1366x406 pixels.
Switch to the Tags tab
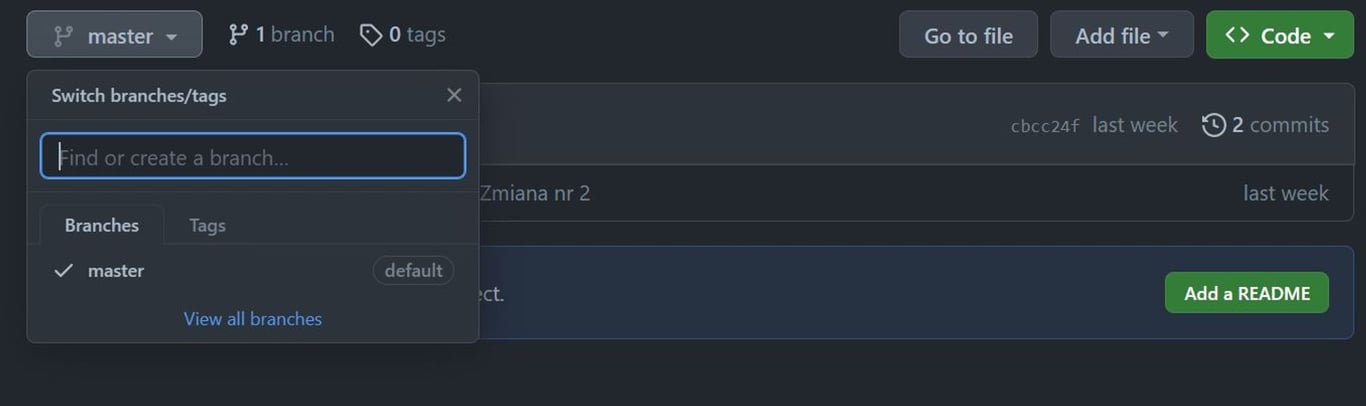point(207,225)
